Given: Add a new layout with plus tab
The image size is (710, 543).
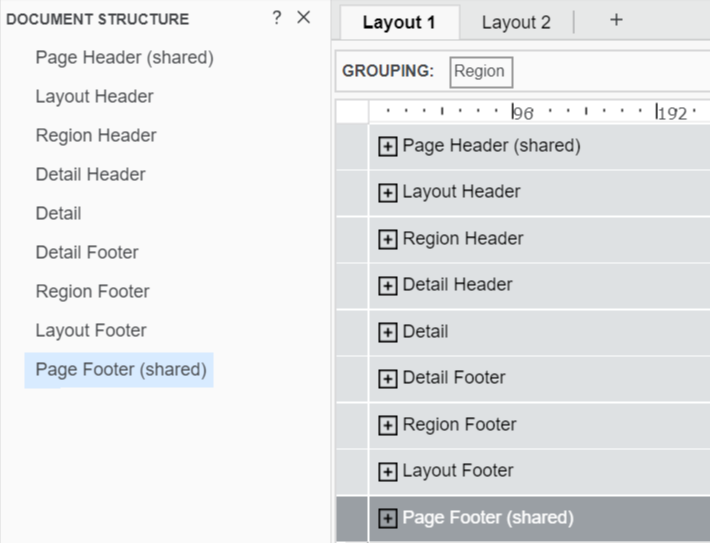Looking at the screenshot, I should 616,20.
